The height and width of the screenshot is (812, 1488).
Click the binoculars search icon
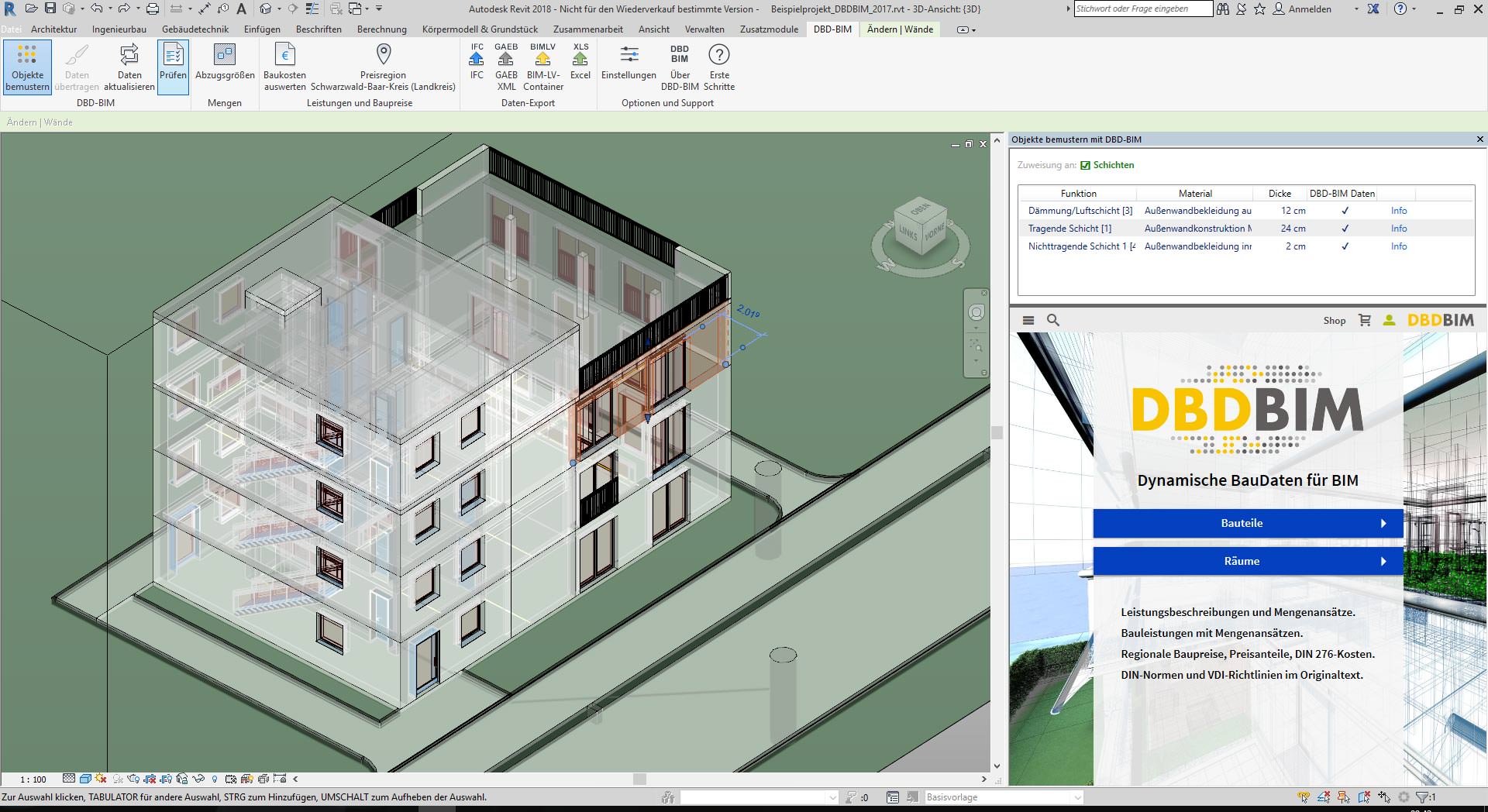pyautogui.click(x=1223, y=9)
